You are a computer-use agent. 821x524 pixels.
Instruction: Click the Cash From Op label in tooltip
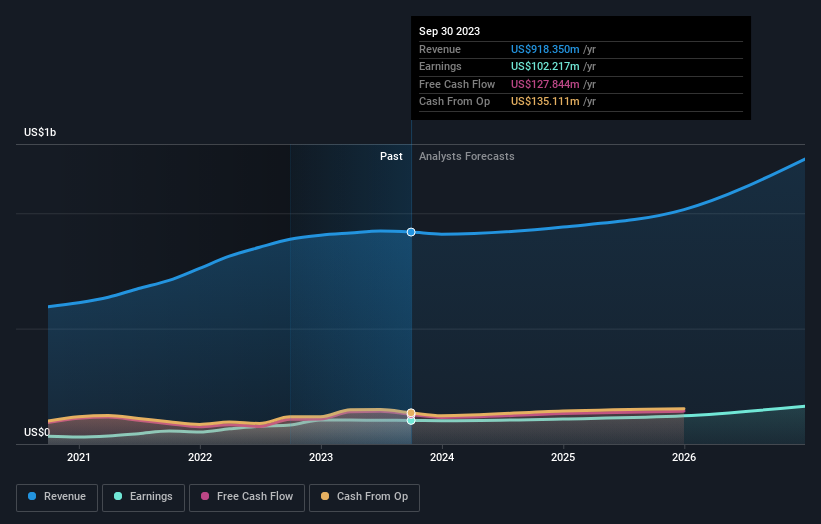coord(454,102)
